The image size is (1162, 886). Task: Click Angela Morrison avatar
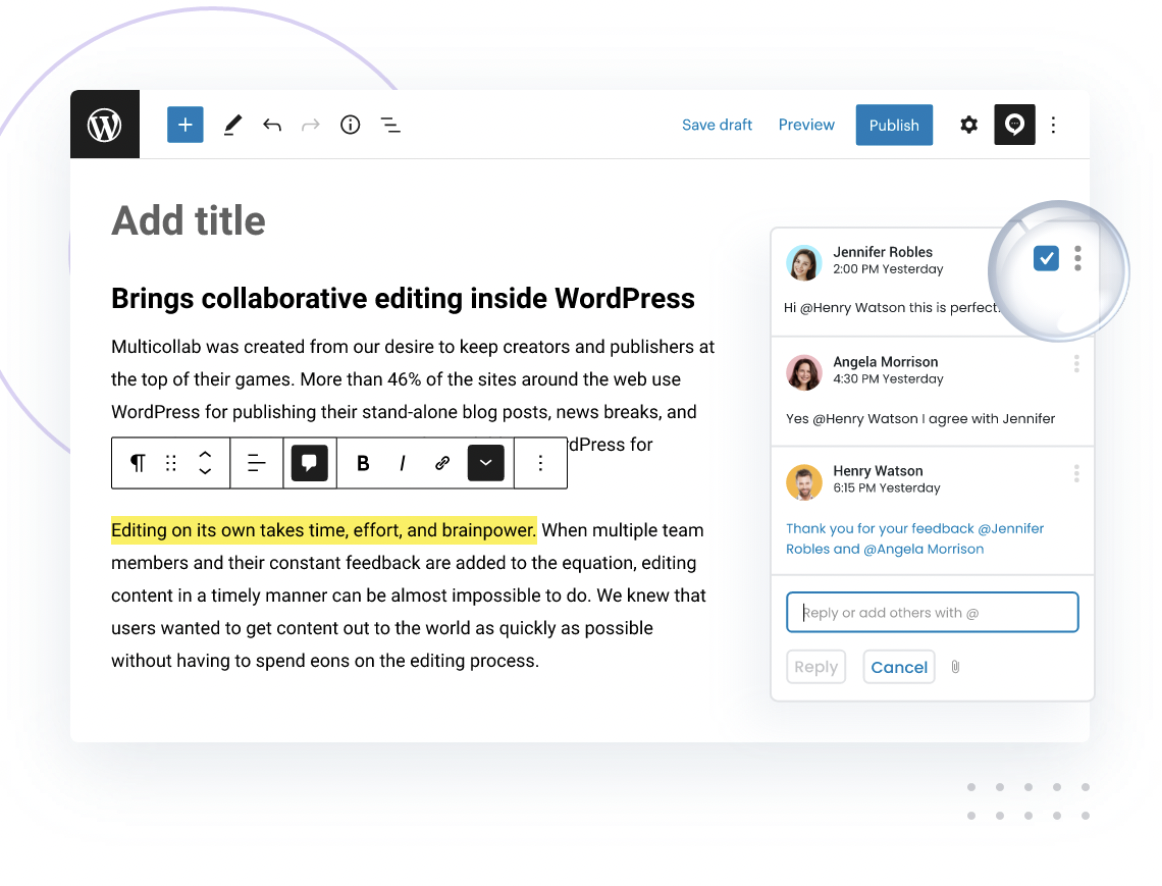804,373
